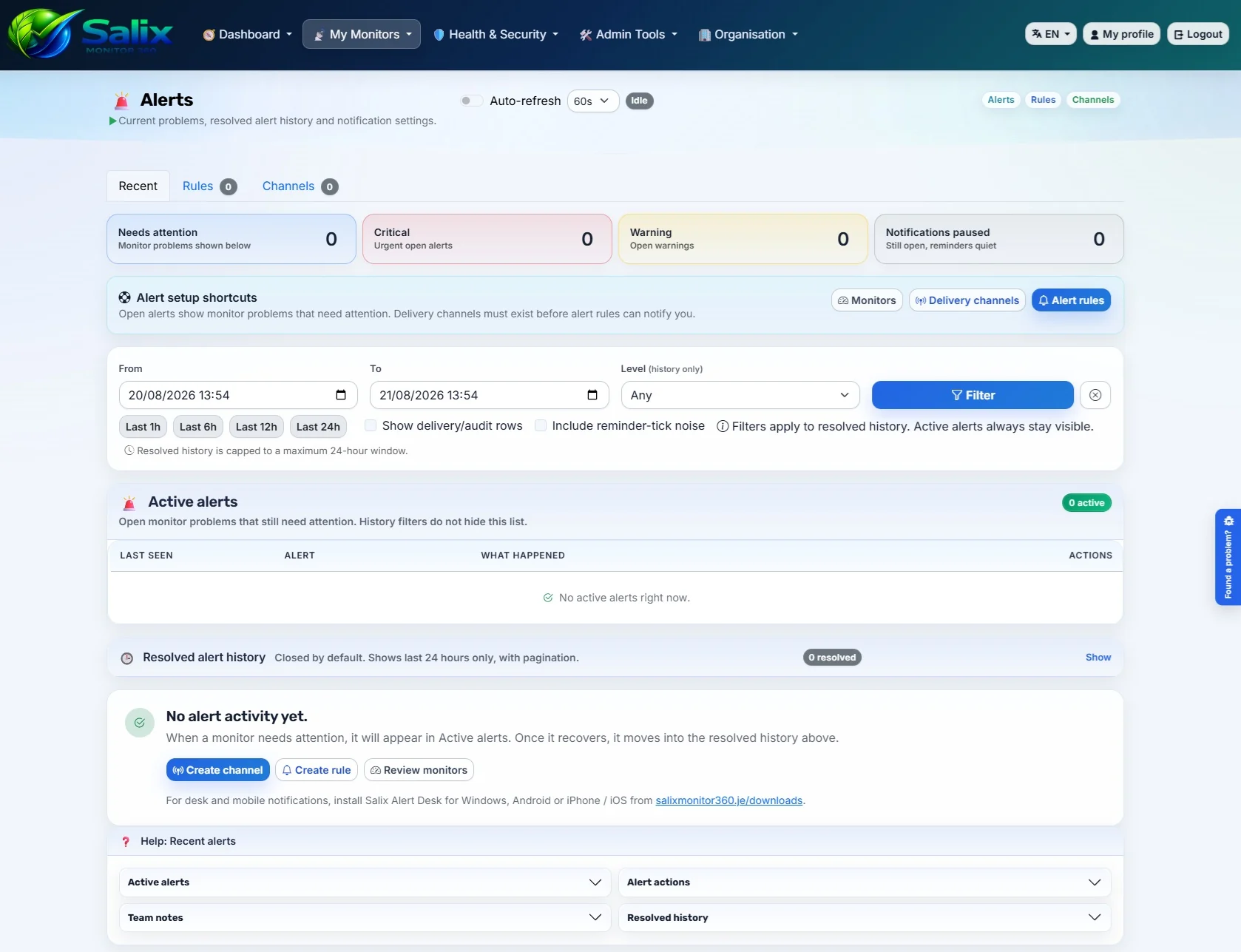This screenshot has width=1241, height=952.
Task: Clear filters with the circled X button
Action: click(1095, 395)
